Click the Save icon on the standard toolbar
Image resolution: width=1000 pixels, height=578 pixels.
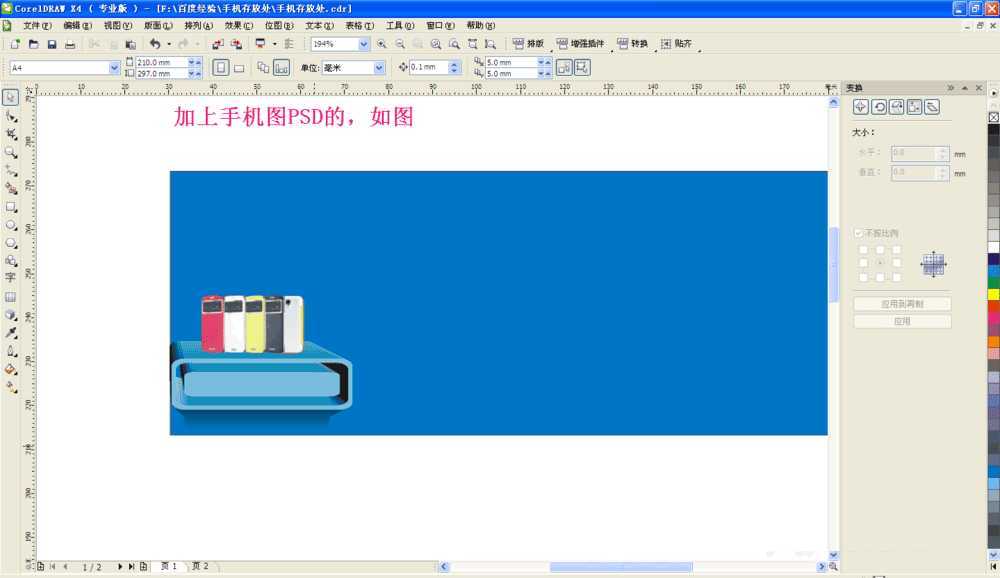[52, 43]
